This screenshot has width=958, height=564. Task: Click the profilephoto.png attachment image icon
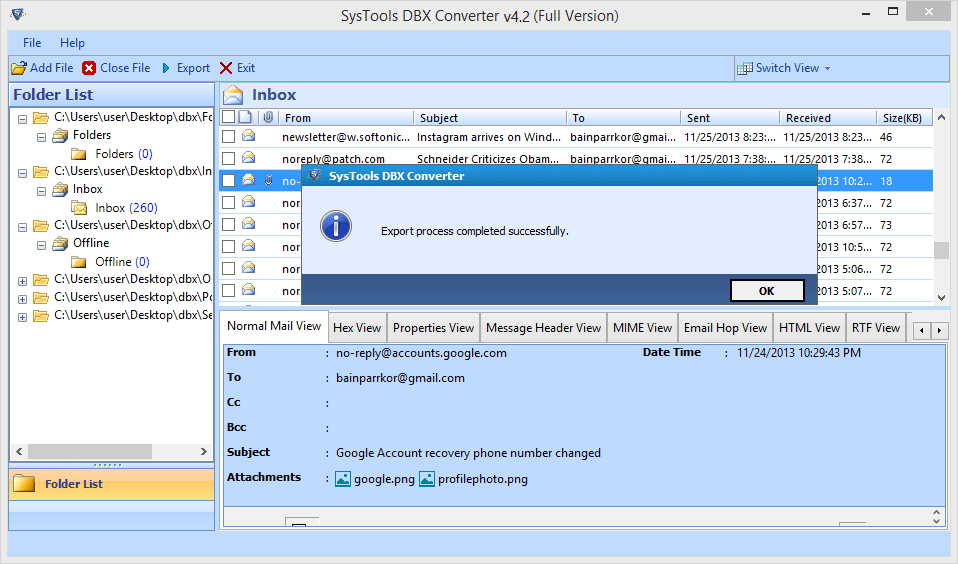pos(427,478)
